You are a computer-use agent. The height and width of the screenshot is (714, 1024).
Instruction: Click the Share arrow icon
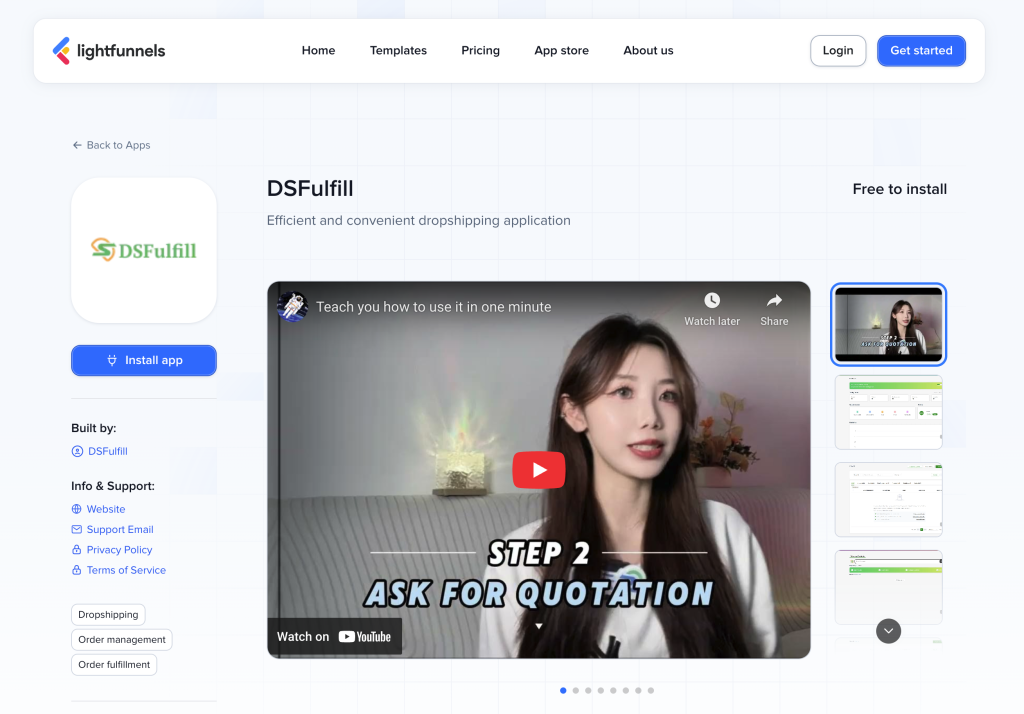tap(774, 301)
